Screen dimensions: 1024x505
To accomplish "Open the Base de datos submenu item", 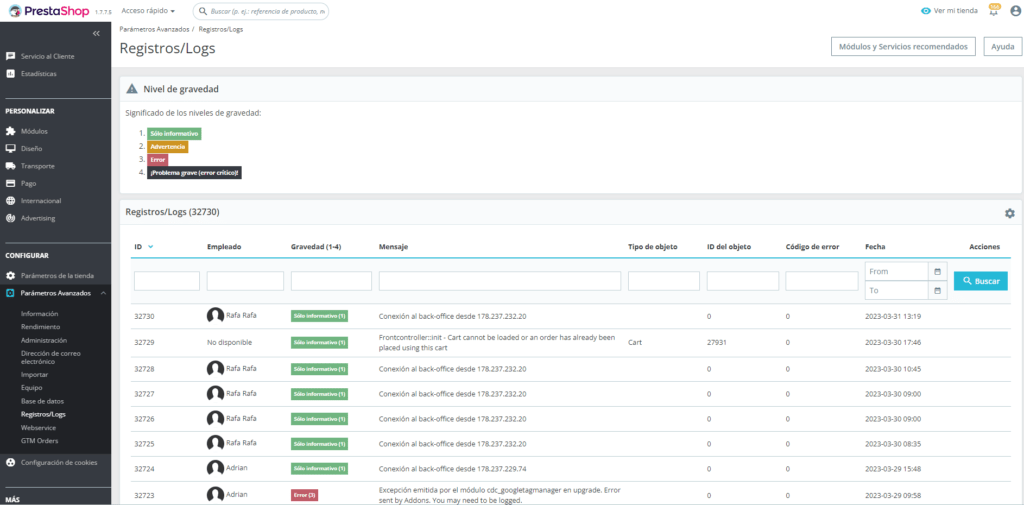I will pyautogui.click(x=42, y=401).
